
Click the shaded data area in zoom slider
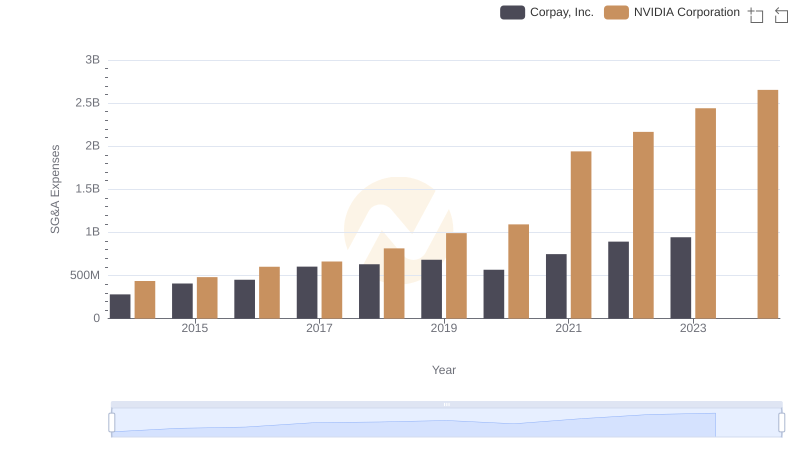[413, 426]
